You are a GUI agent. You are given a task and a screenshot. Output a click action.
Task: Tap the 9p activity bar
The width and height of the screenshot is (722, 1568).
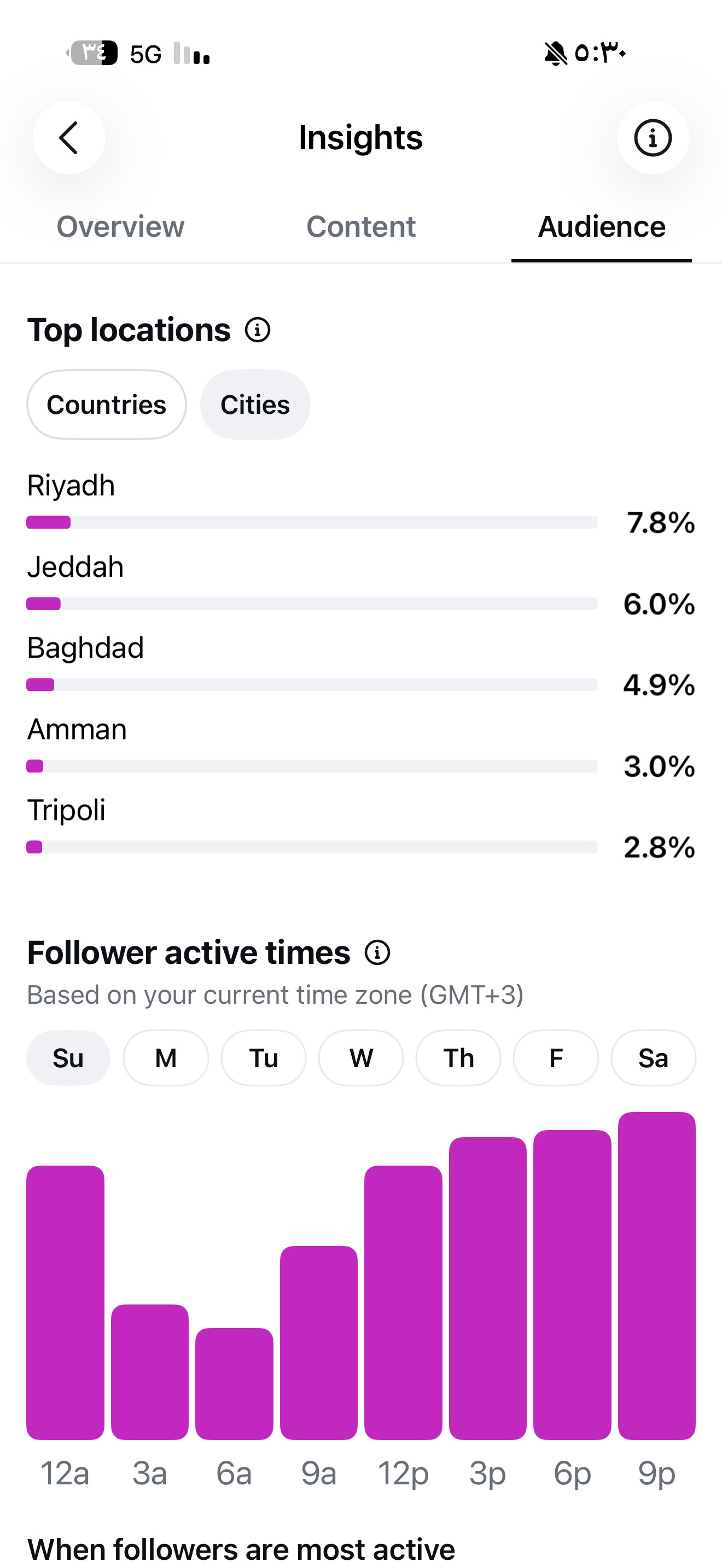657,1276
